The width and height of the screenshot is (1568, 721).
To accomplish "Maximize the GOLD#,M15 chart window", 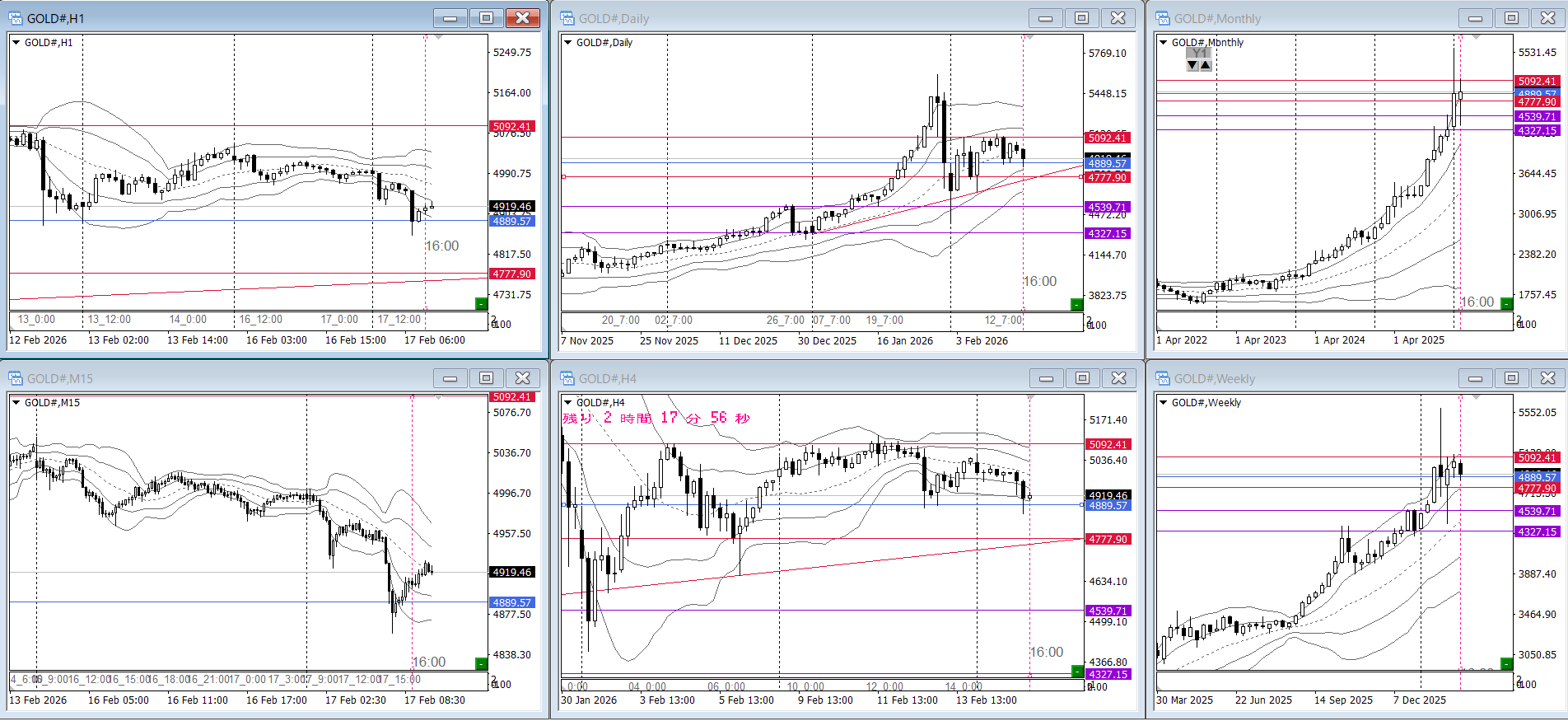I will click(x=486, y=378).
